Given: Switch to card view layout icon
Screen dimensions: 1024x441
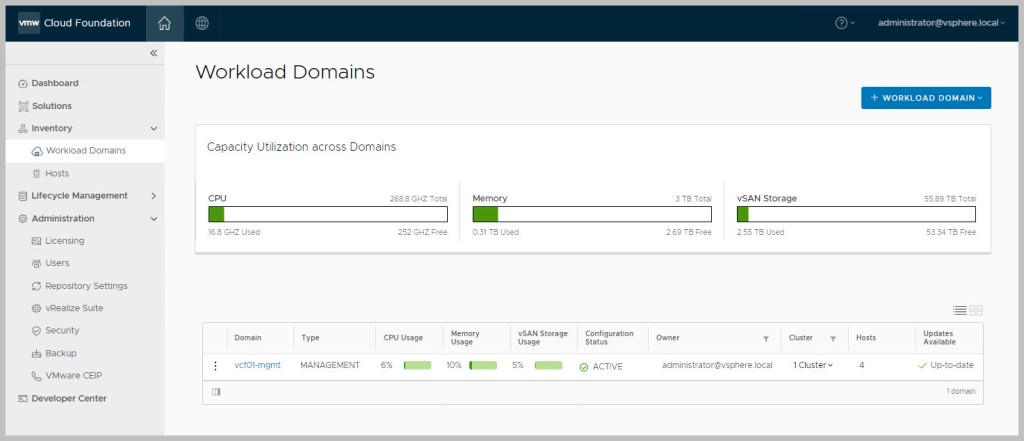Looking at the screenshot, I should click(x=976, y=311).
